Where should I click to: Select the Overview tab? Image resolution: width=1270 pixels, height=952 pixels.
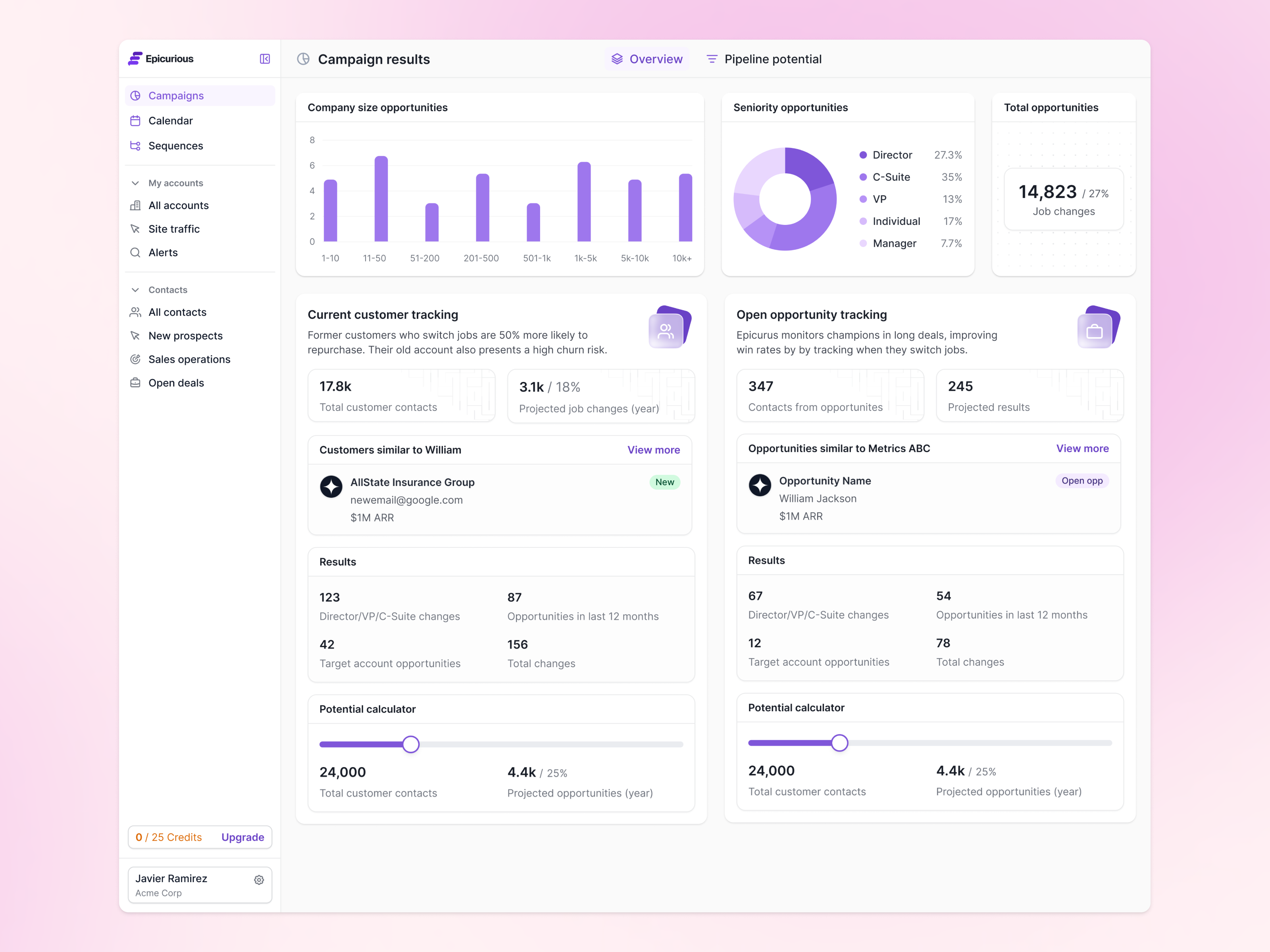[x=647, y=59]
